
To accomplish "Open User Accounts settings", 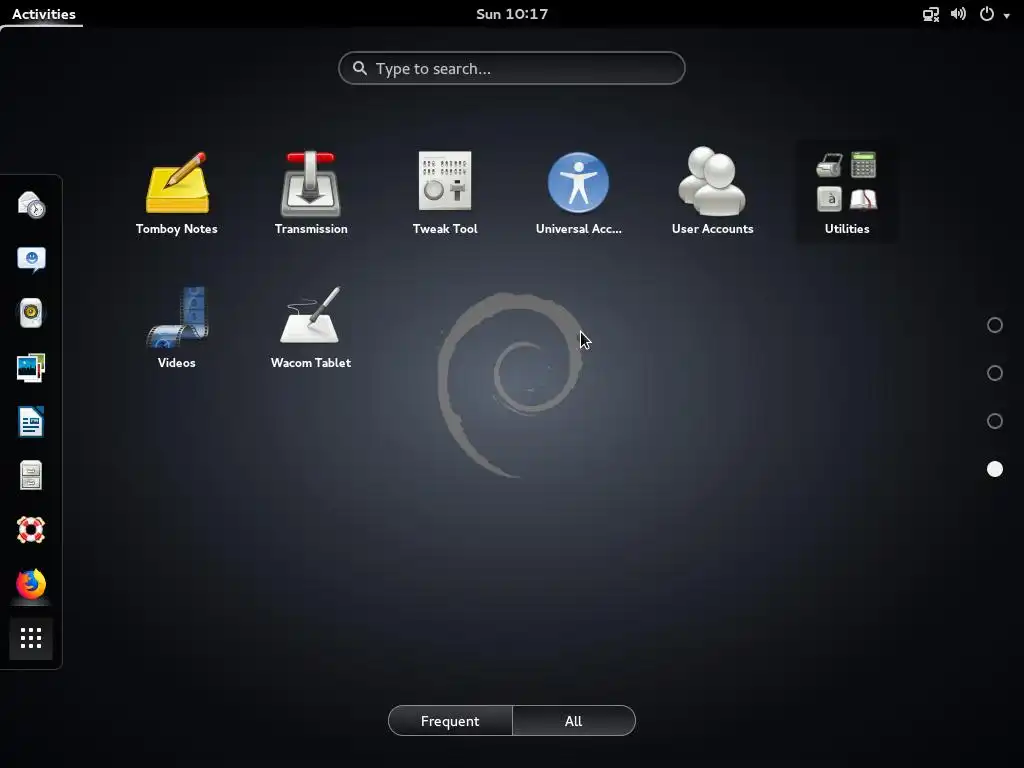I will tap(712, 182).
